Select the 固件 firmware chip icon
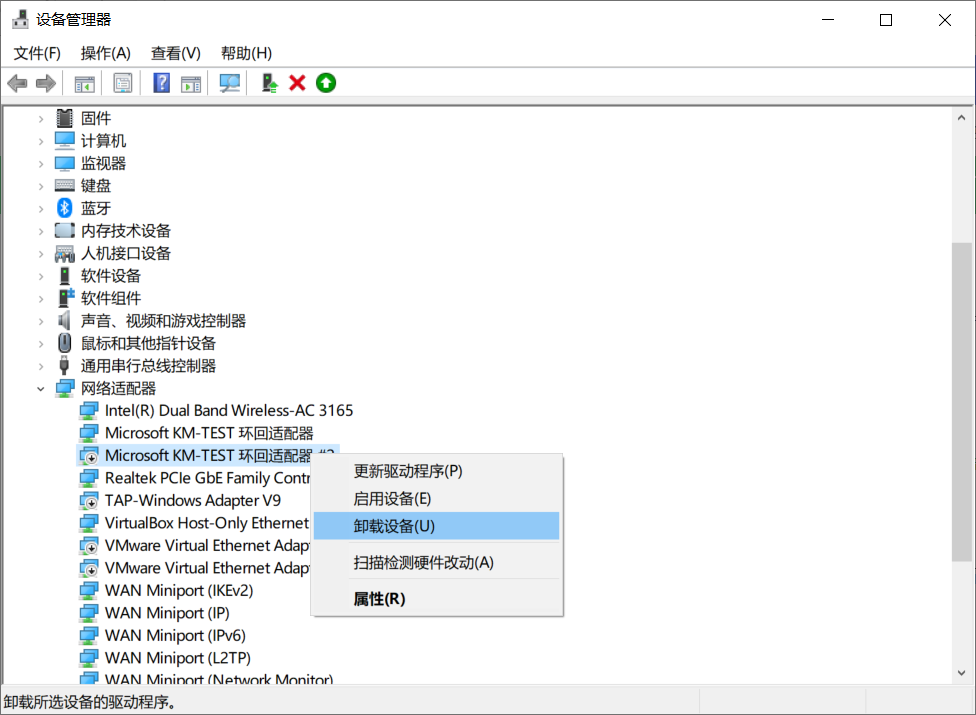Viewport: 976px width, 715px height. point(65,118)
